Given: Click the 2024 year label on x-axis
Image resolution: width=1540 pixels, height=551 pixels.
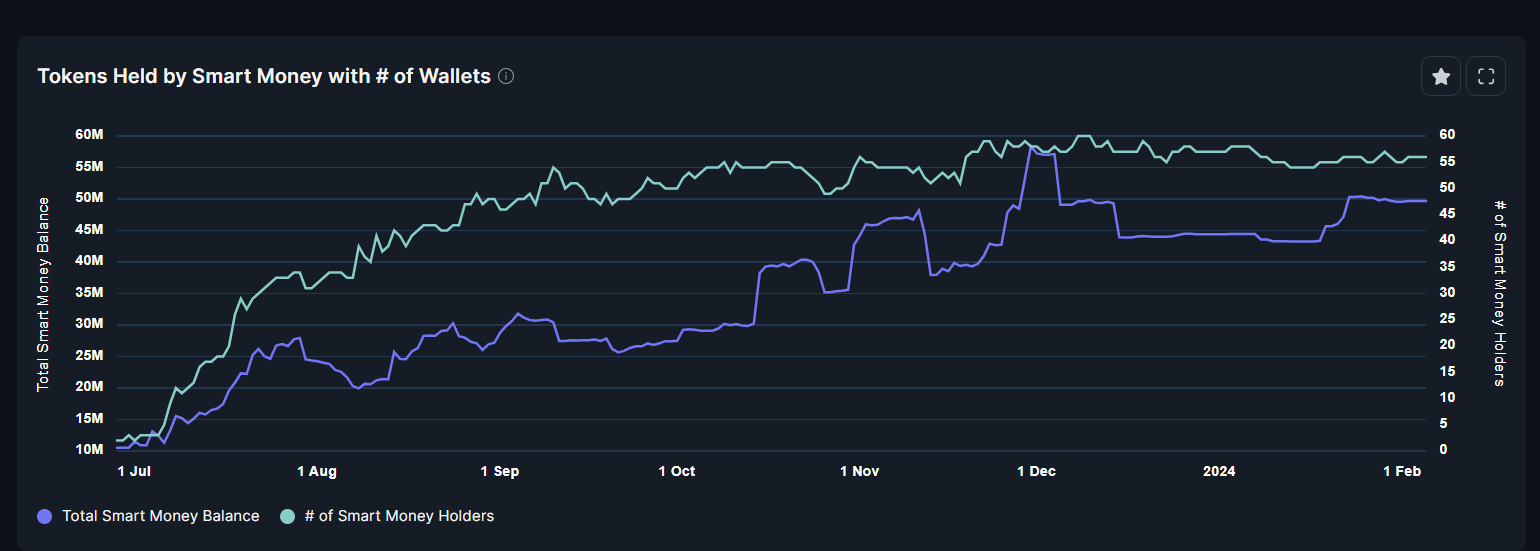Looking at the screenshot, I should point(1219,471).
